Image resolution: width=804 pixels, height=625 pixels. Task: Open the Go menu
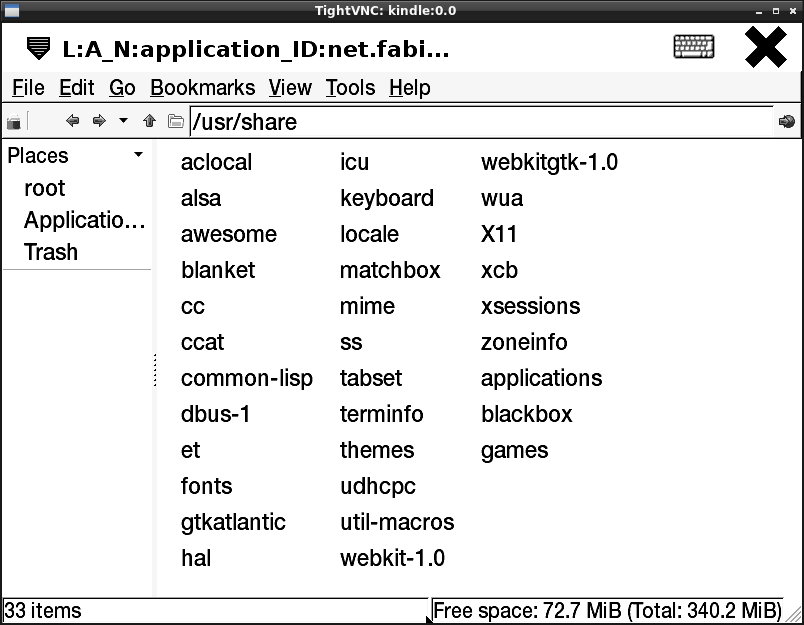pyautogui.click(x=122, y=88)
